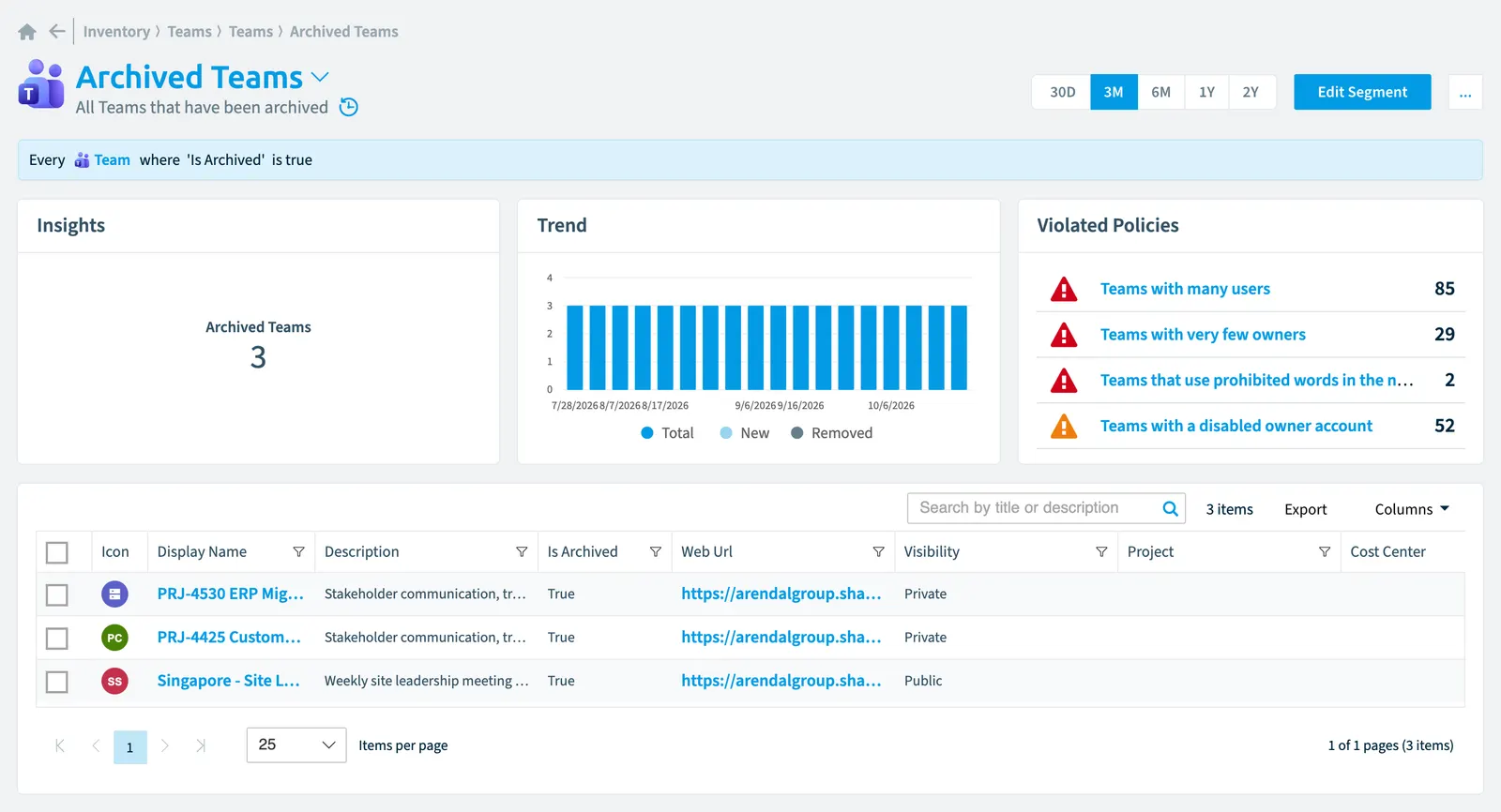Open the segment history clock icon
The image size is (1501, 812).
(349, 107)
